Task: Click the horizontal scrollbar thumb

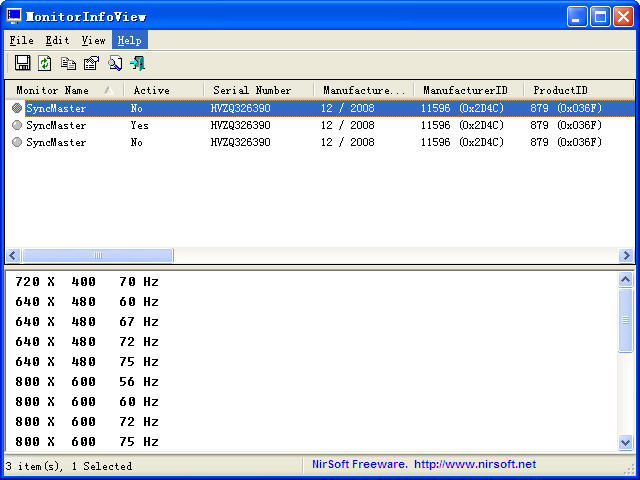Action: (98, 256)
